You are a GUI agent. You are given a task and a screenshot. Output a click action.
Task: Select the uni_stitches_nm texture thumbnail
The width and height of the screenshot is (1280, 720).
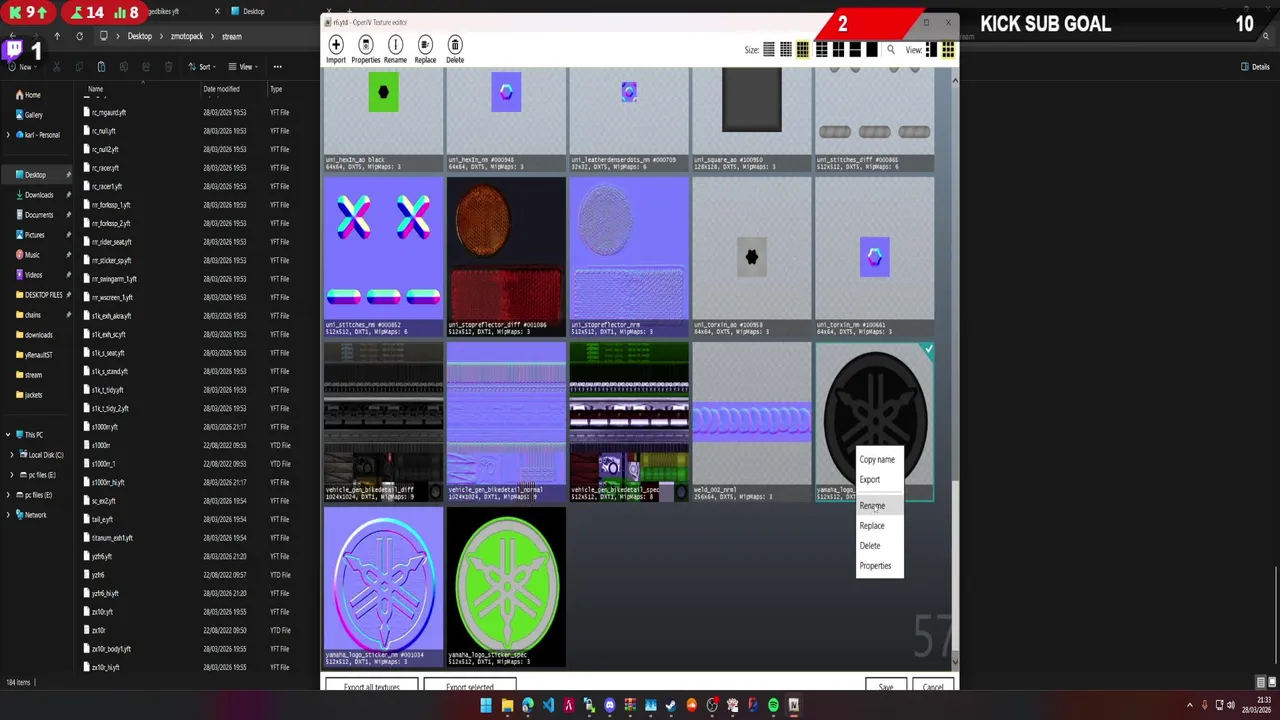(383, 257)
